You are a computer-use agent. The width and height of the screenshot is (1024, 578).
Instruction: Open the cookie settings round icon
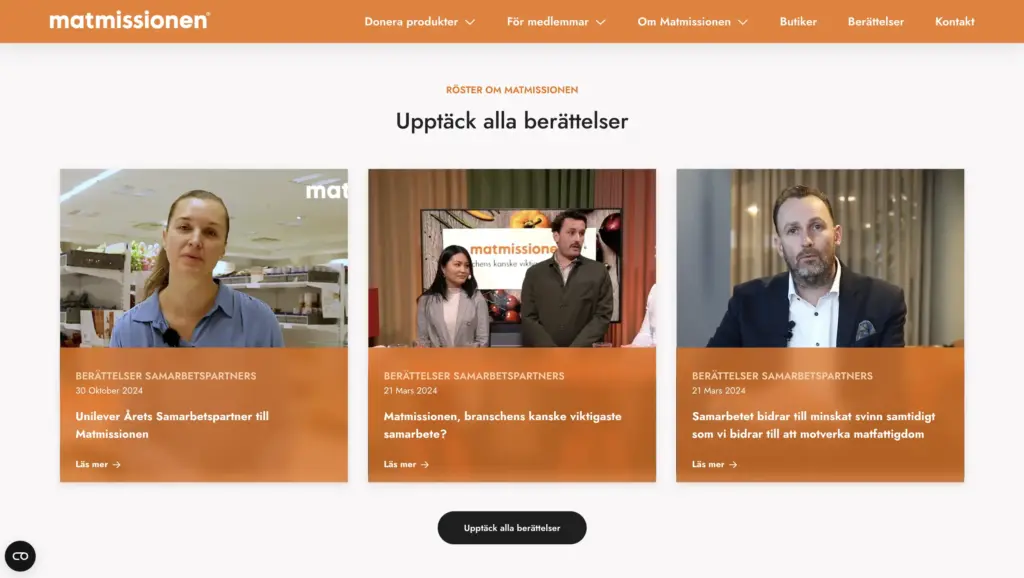[20, 556]
